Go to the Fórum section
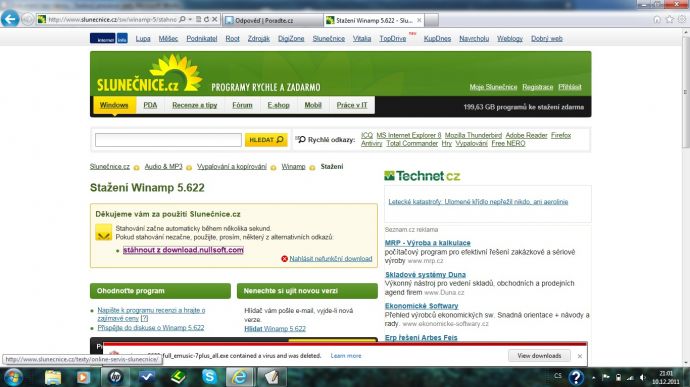 [242, 105]
